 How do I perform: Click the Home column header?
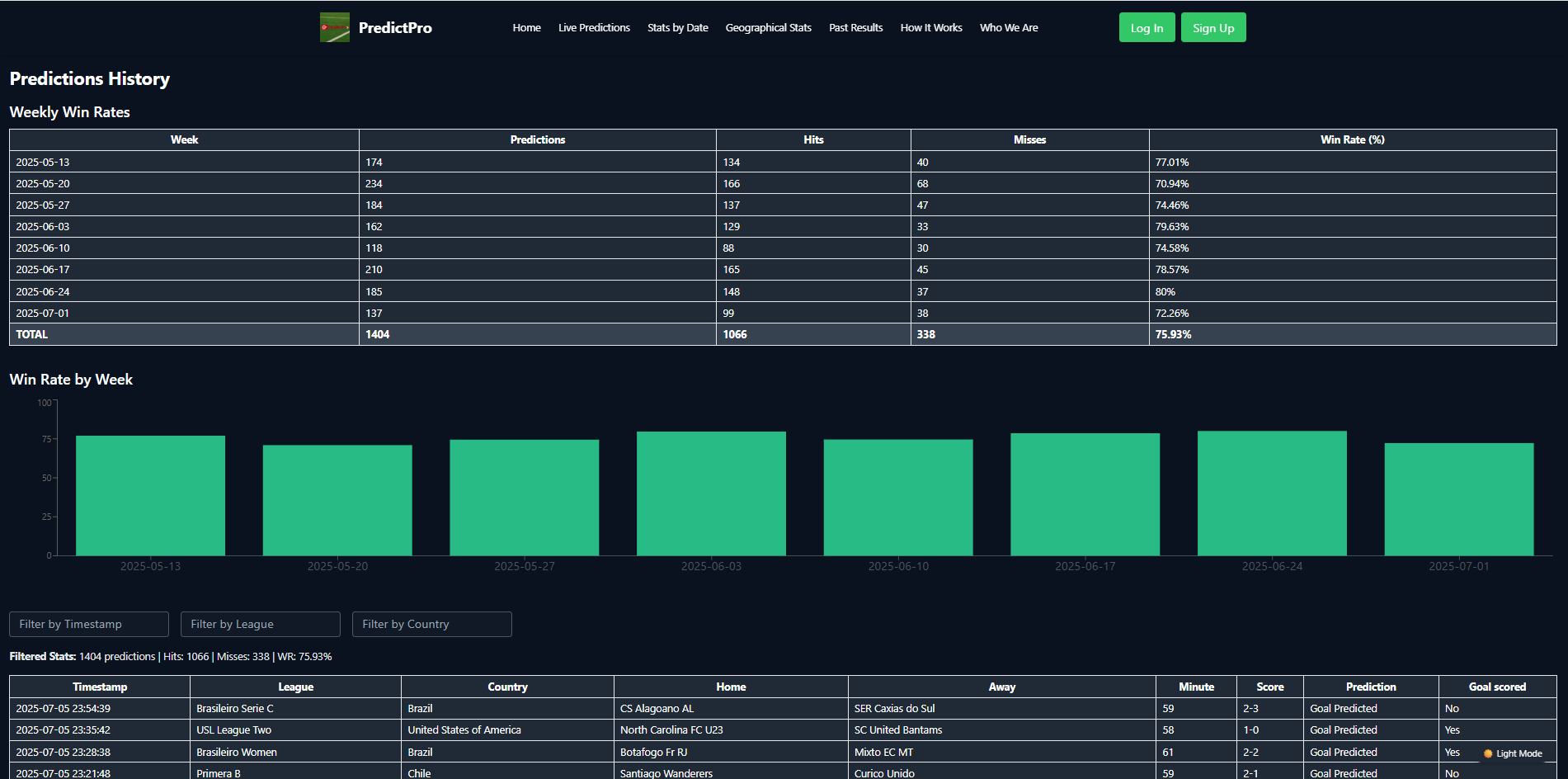pos(731,687)
